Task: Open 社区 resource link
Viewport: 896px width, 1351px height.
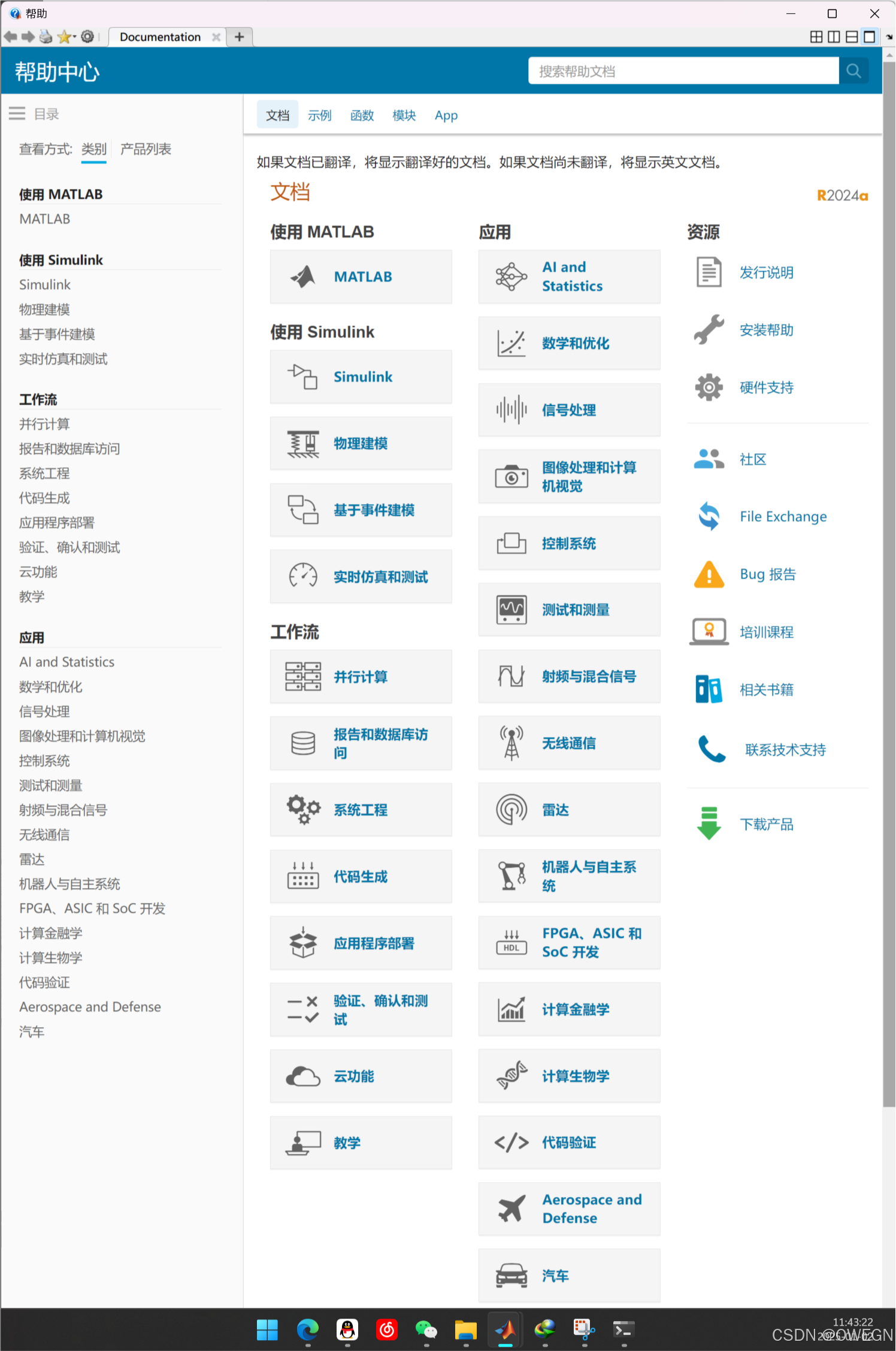Action: (753, 459)
